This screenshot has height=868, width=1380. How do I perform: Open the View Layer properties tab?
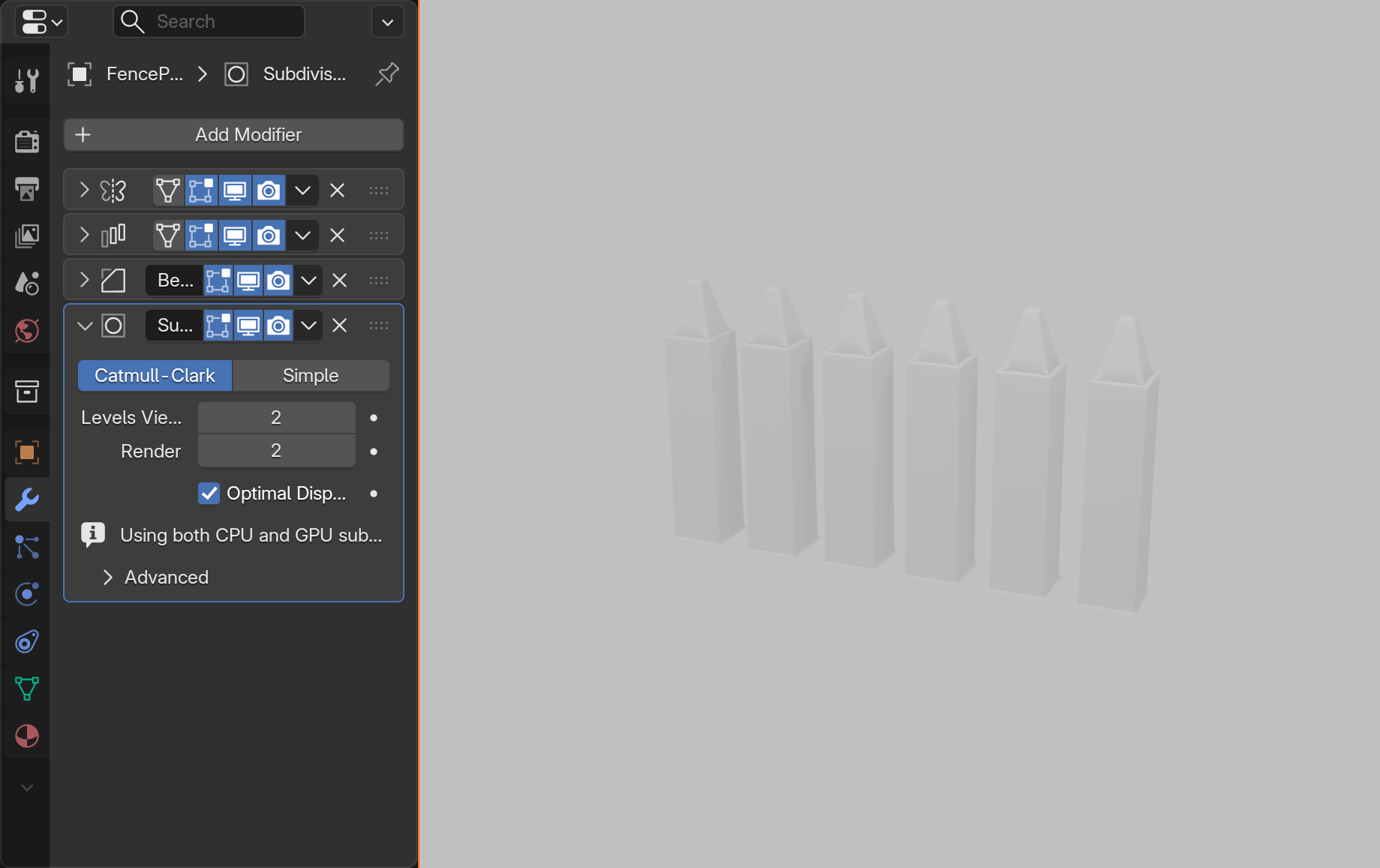(27, 236)
